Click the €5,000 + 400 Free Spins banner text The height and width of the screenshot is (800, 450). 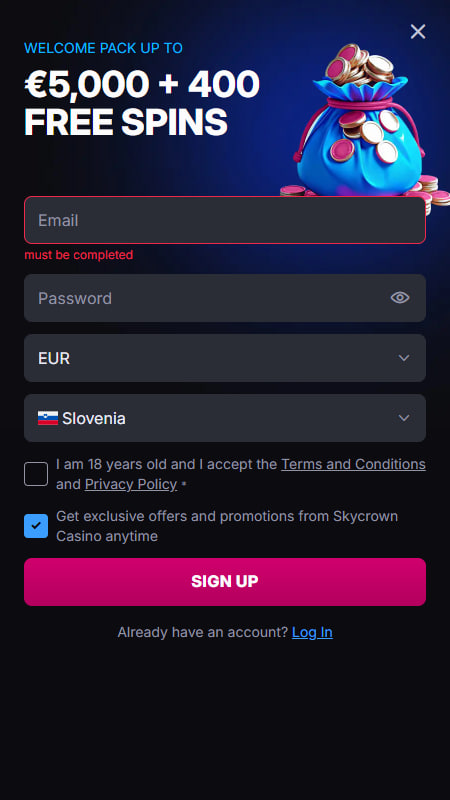(142, 103)
